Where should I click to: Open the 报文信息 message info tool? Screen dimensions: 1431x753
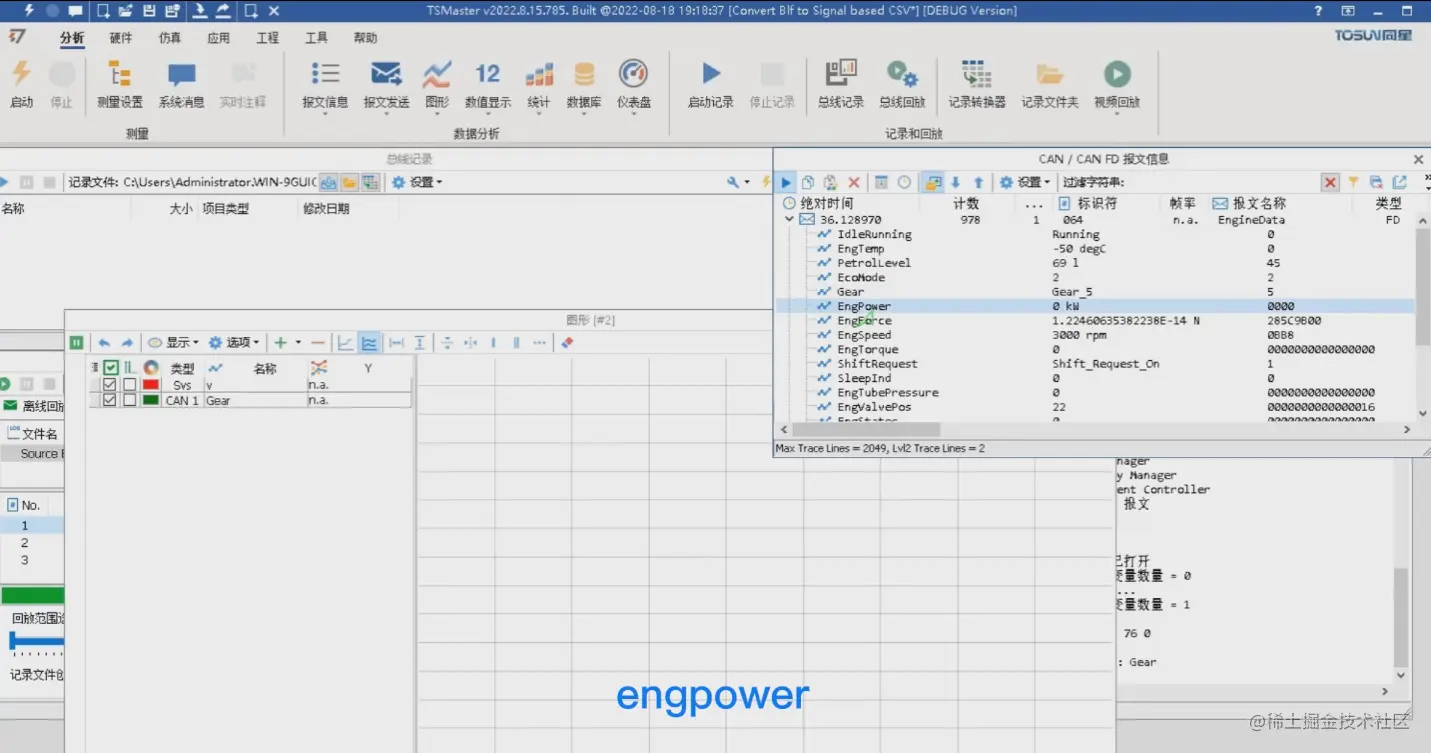325,85
